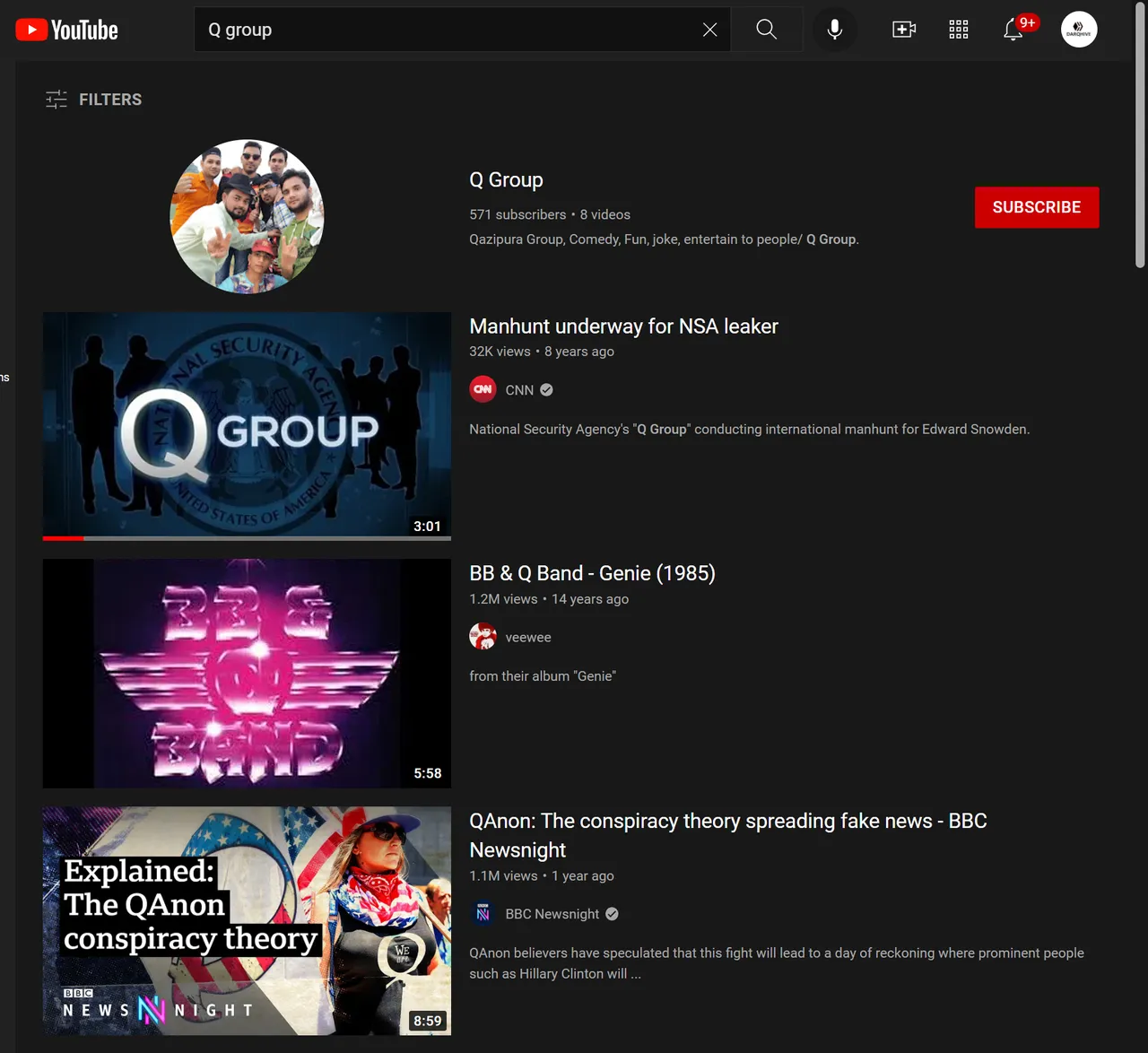This screenshot has height=1053, width=1148.
Task: Open the FILTERS options
Action: click(x=94, y=100)
